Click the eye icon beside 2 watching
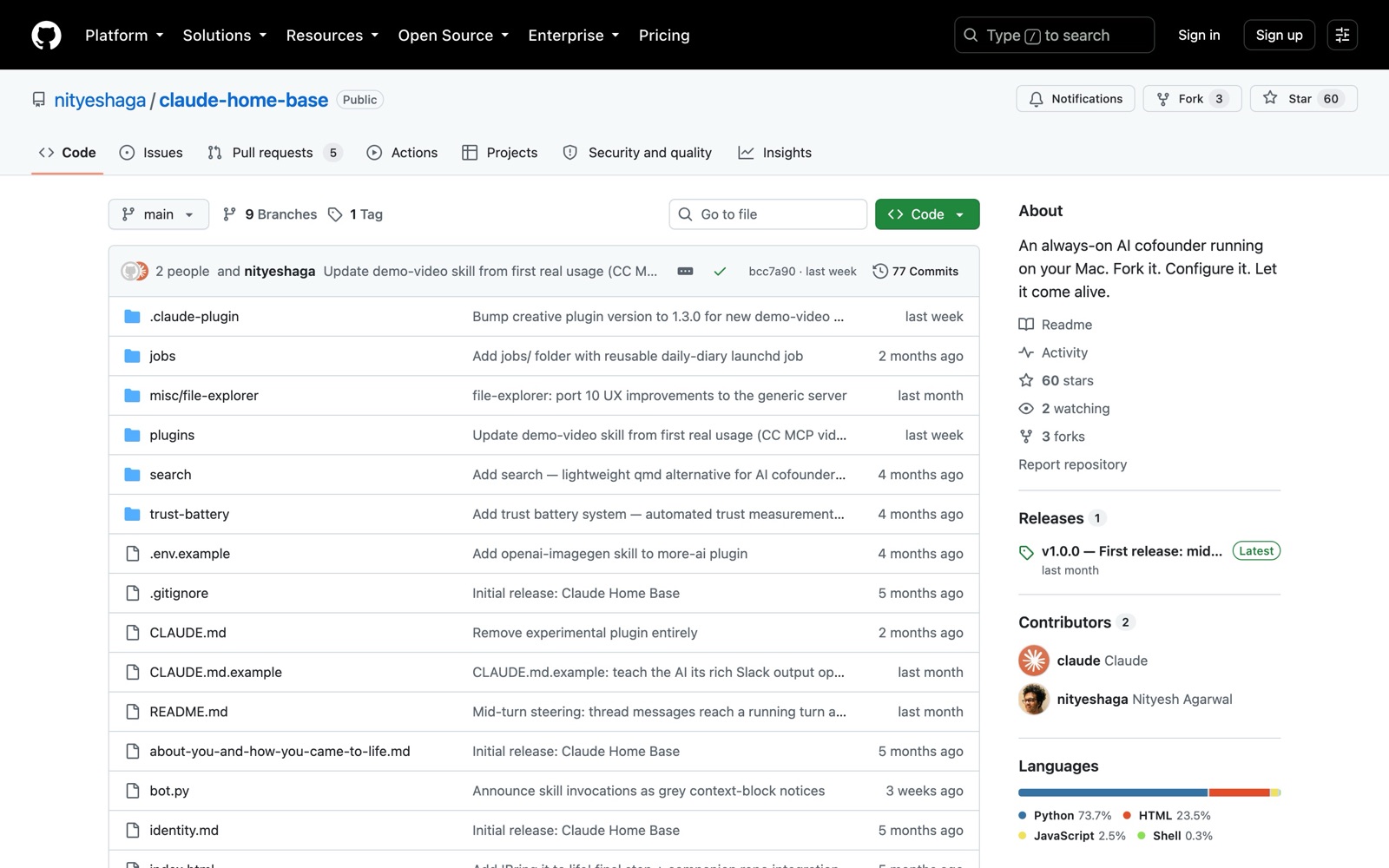 [1026, 408]
